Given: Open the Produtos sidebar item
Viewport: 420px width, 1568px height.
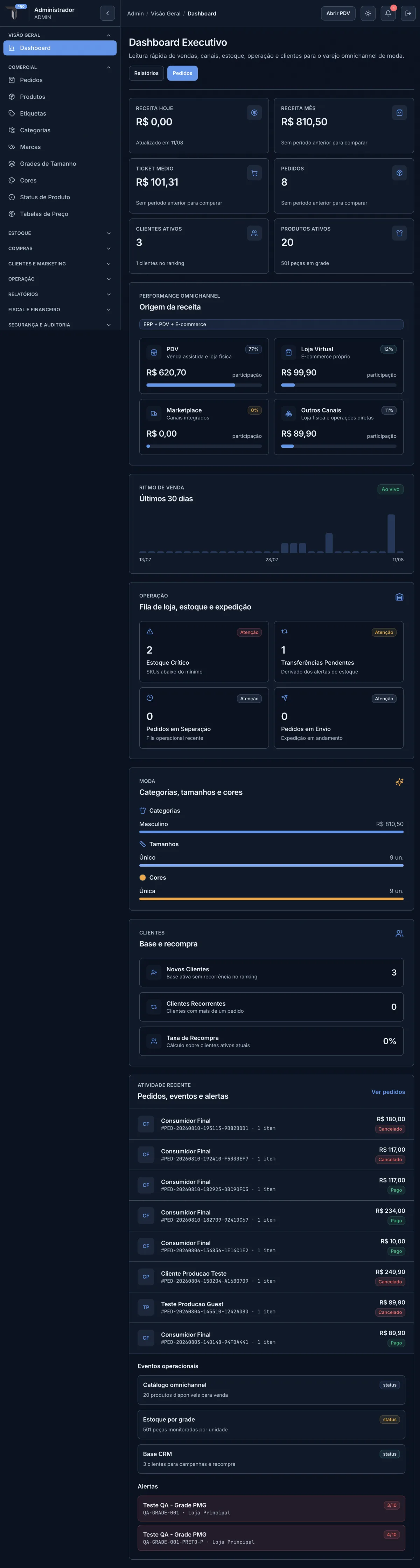Looking at the screenshot, I should click(x=59, y=97).
